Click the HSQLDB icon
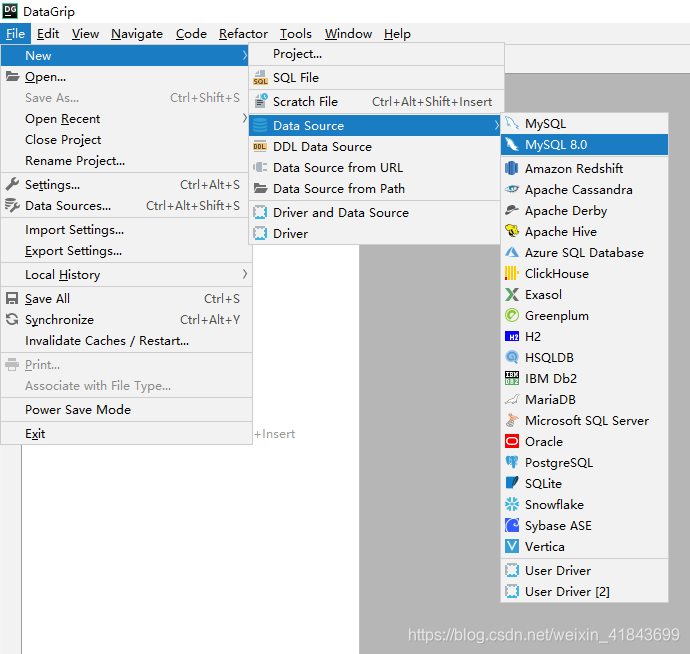This screenshot has width=690, height=654. 511,357
